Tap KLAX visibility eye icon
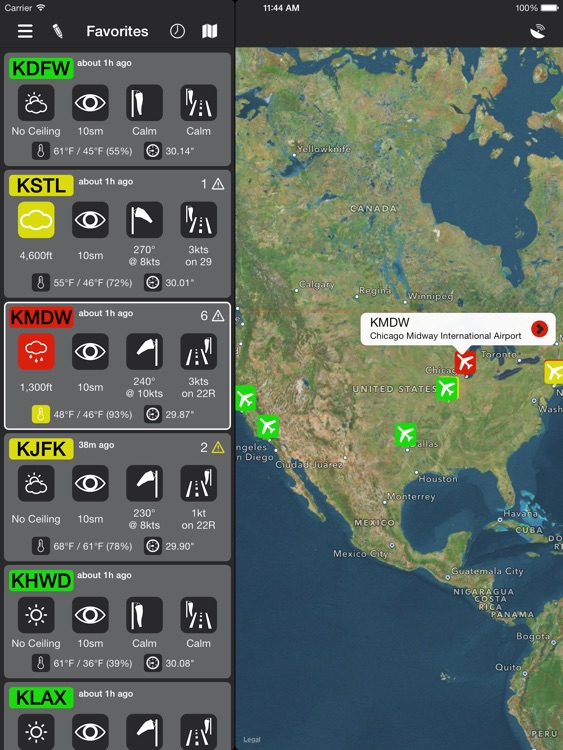 pos(90,732)
